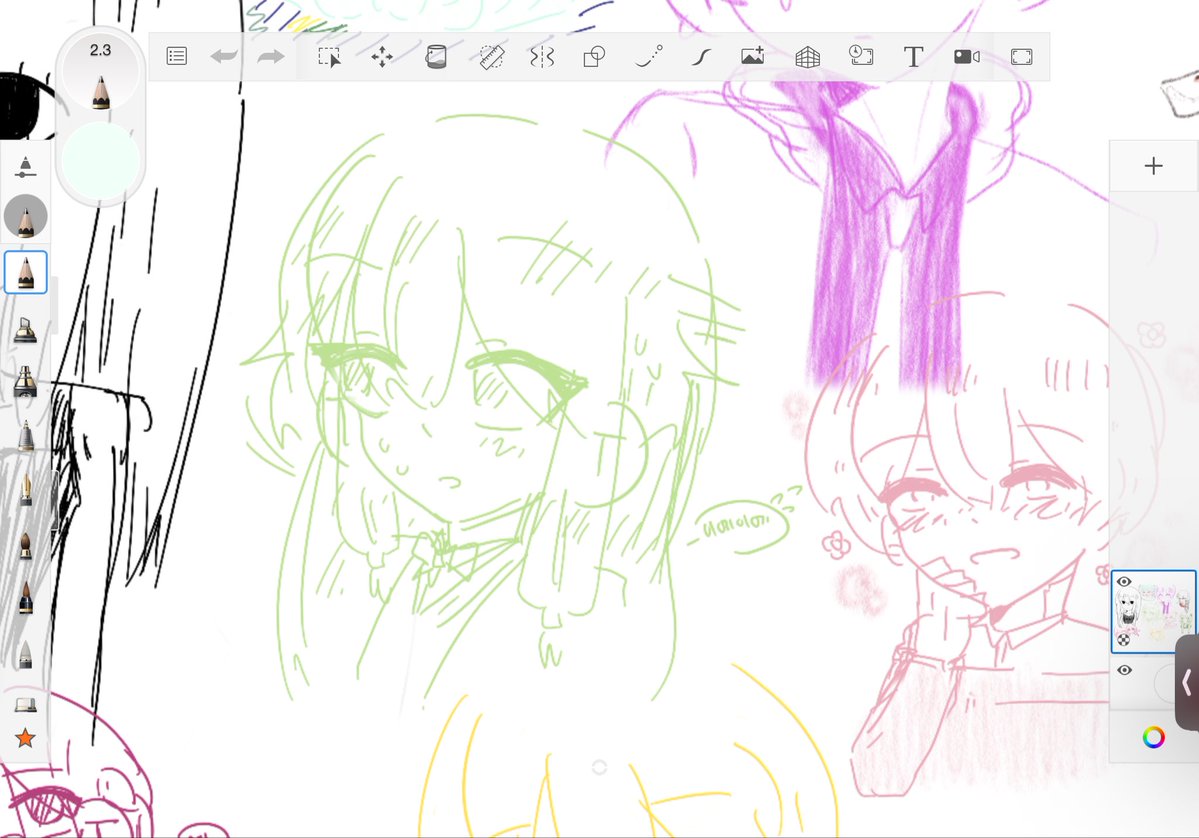Open the Draw Shapes tool

click(594, 57)
